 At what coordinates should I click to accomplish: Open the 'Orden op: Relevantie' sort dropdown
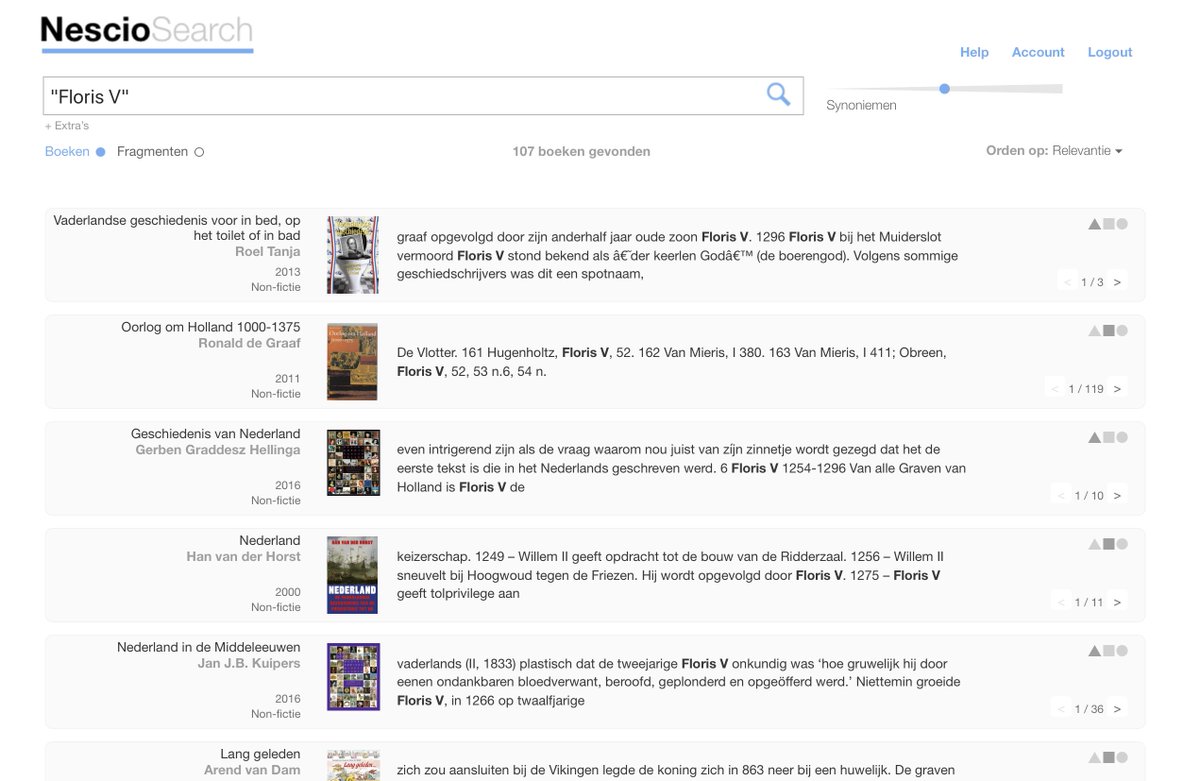click(1052, 150)
